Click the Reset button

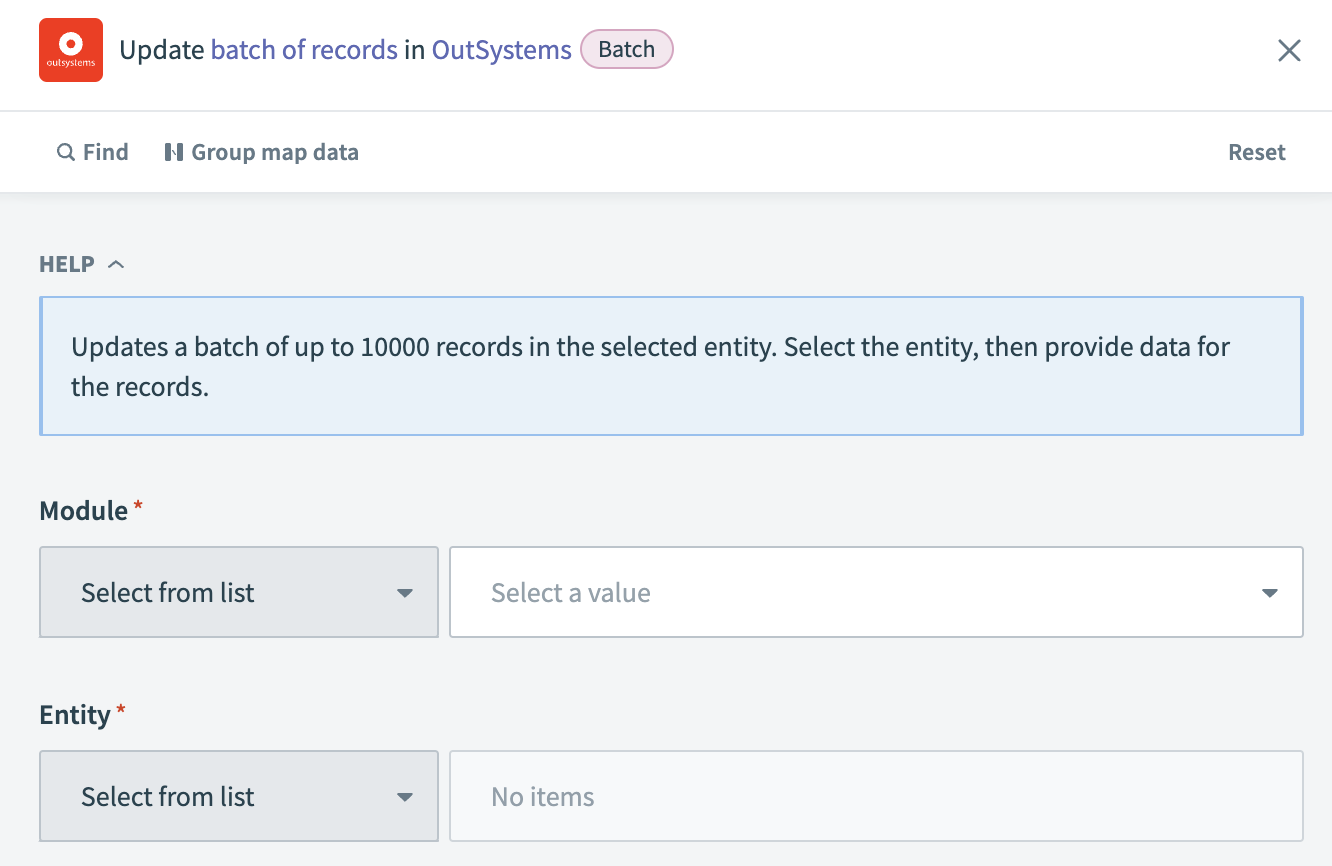pyautogui.click(x=1256, y=152)
